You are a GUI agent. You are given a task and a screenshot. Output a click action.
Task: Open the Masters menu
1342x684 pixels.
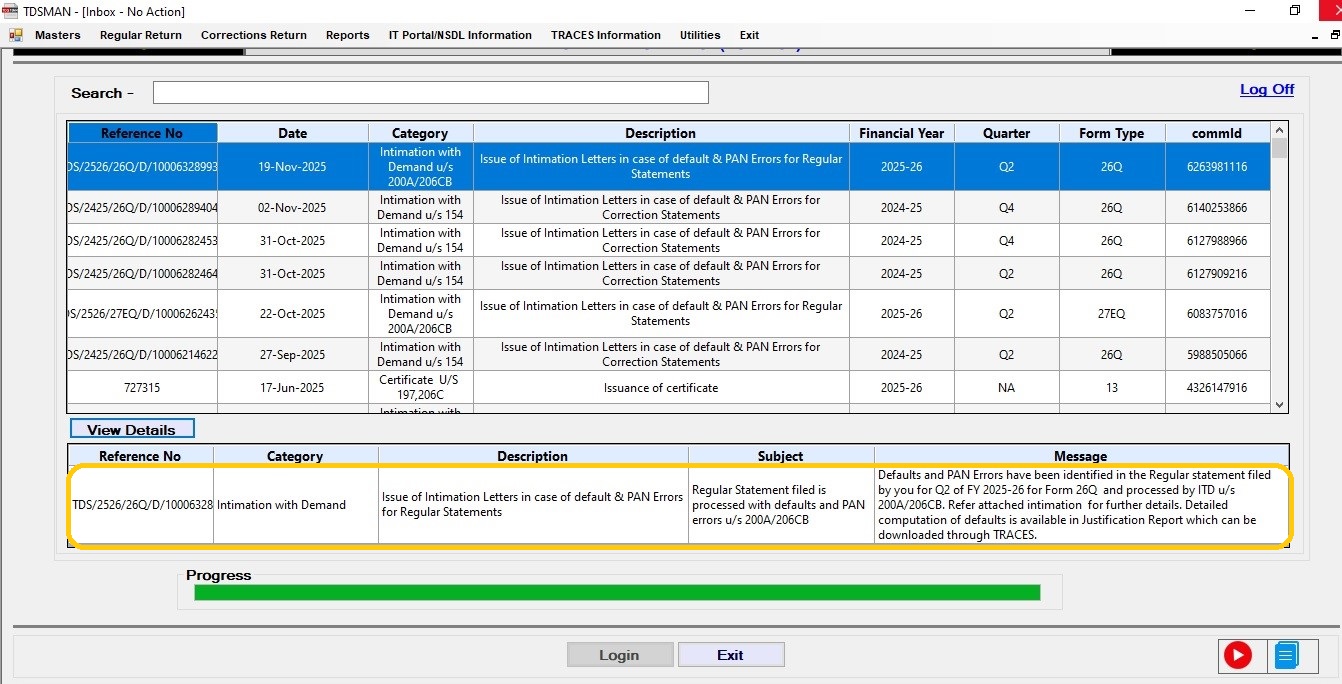point(57,35)
